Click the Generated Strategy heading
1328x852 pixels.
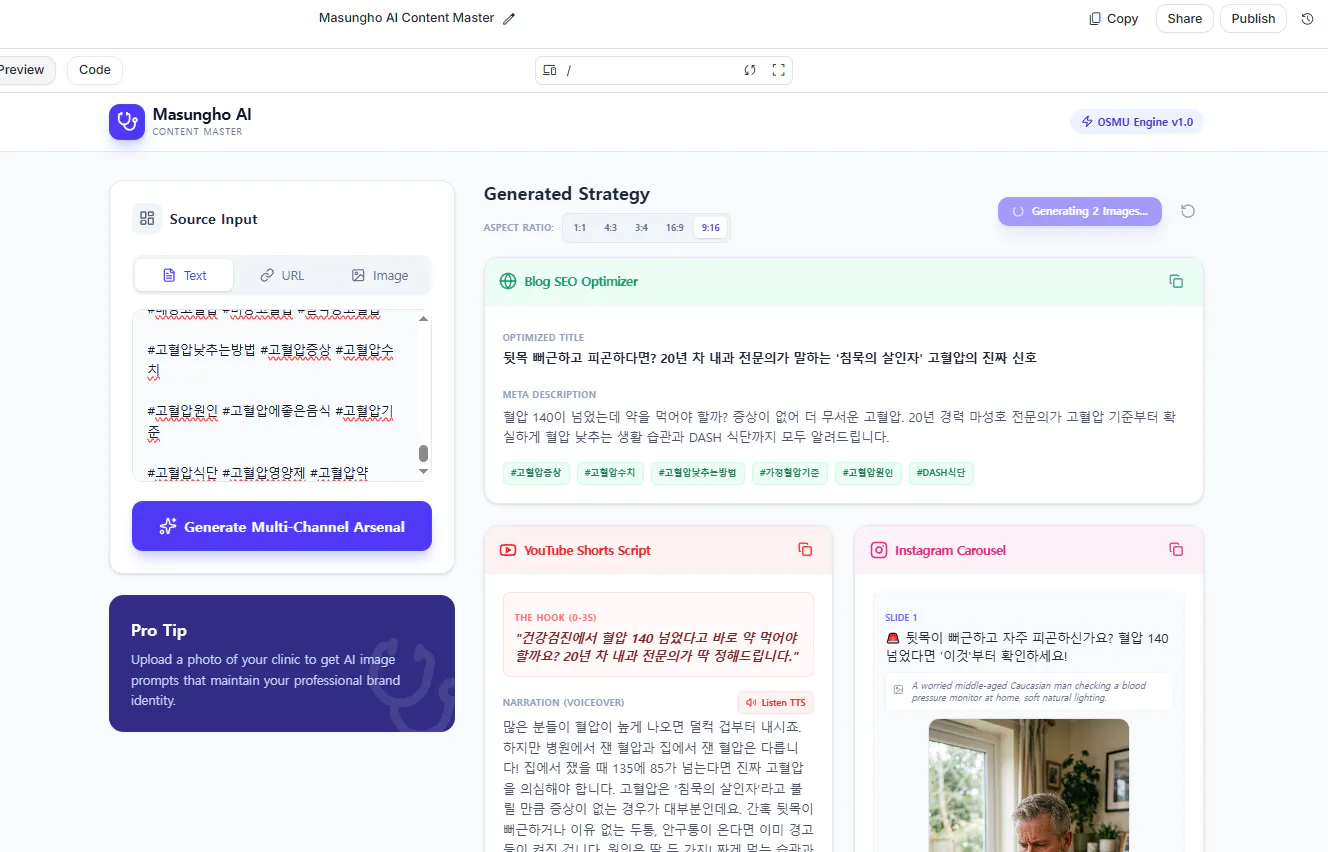[567, 194]
